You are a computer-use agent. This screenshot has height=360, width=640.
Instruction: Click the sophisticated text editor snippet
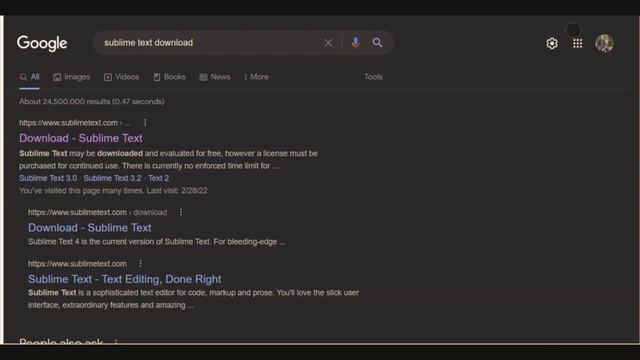pos(193,299)
